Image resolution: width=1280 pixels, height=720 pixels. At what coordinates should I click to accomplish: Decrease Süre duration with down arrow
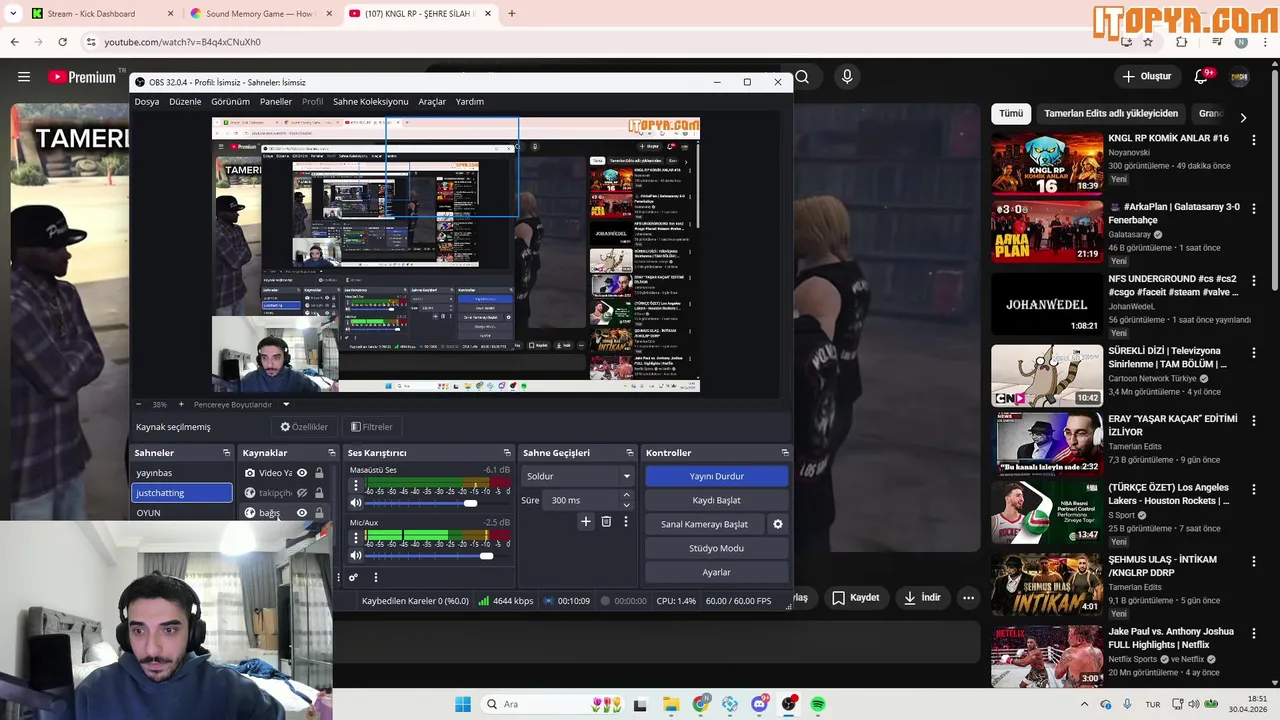point(626,505)
